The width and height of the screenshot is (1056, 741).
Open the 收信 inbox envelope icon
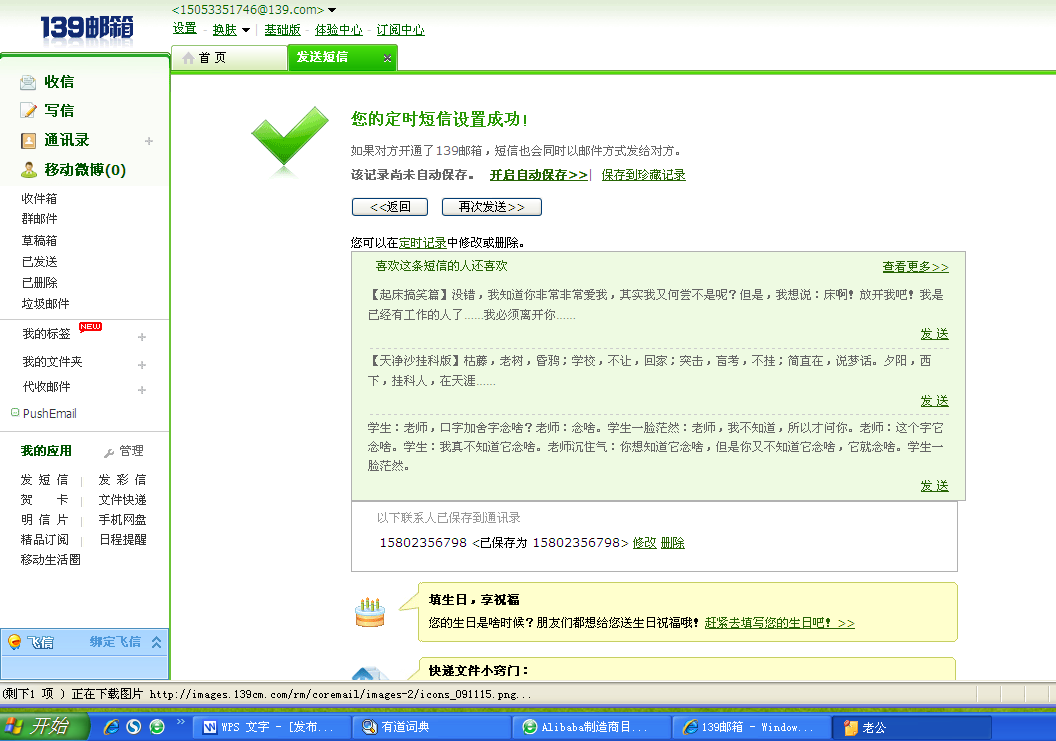[28, 82]
